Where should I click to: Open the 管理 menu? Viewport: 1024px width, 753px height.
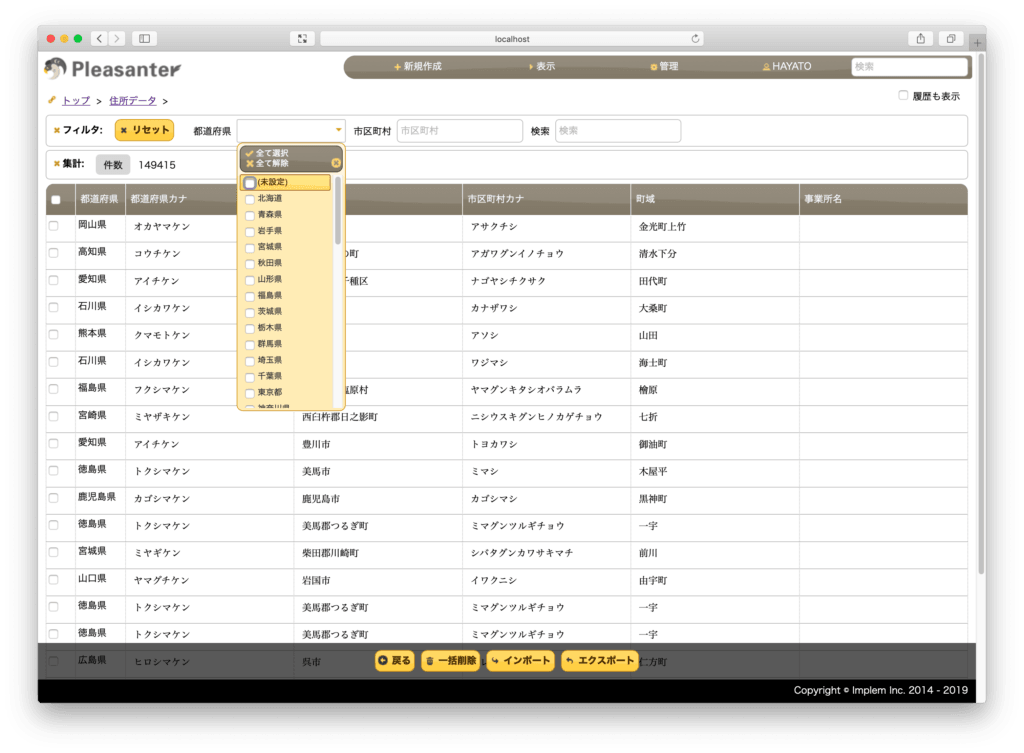click(x=664, y=66)
